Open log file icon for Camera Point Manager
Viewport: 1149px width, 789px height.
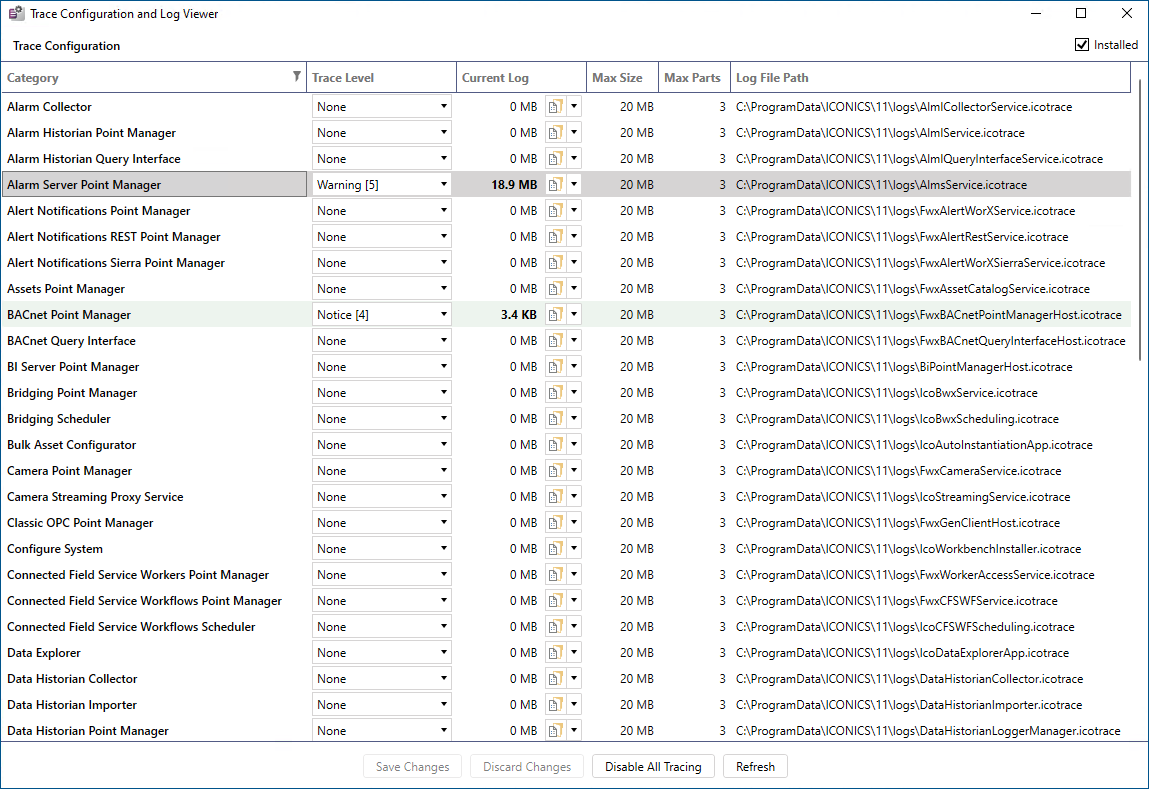pos(555,471)
